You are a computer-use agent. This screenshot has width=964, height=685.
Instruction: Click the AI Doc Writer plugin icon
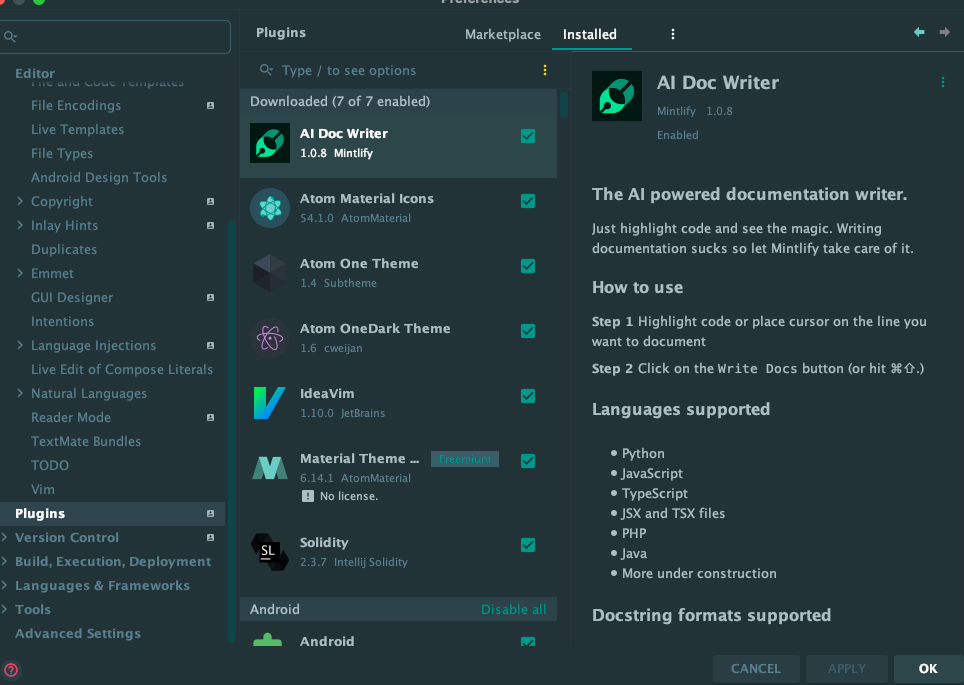(x=270, y=143)
